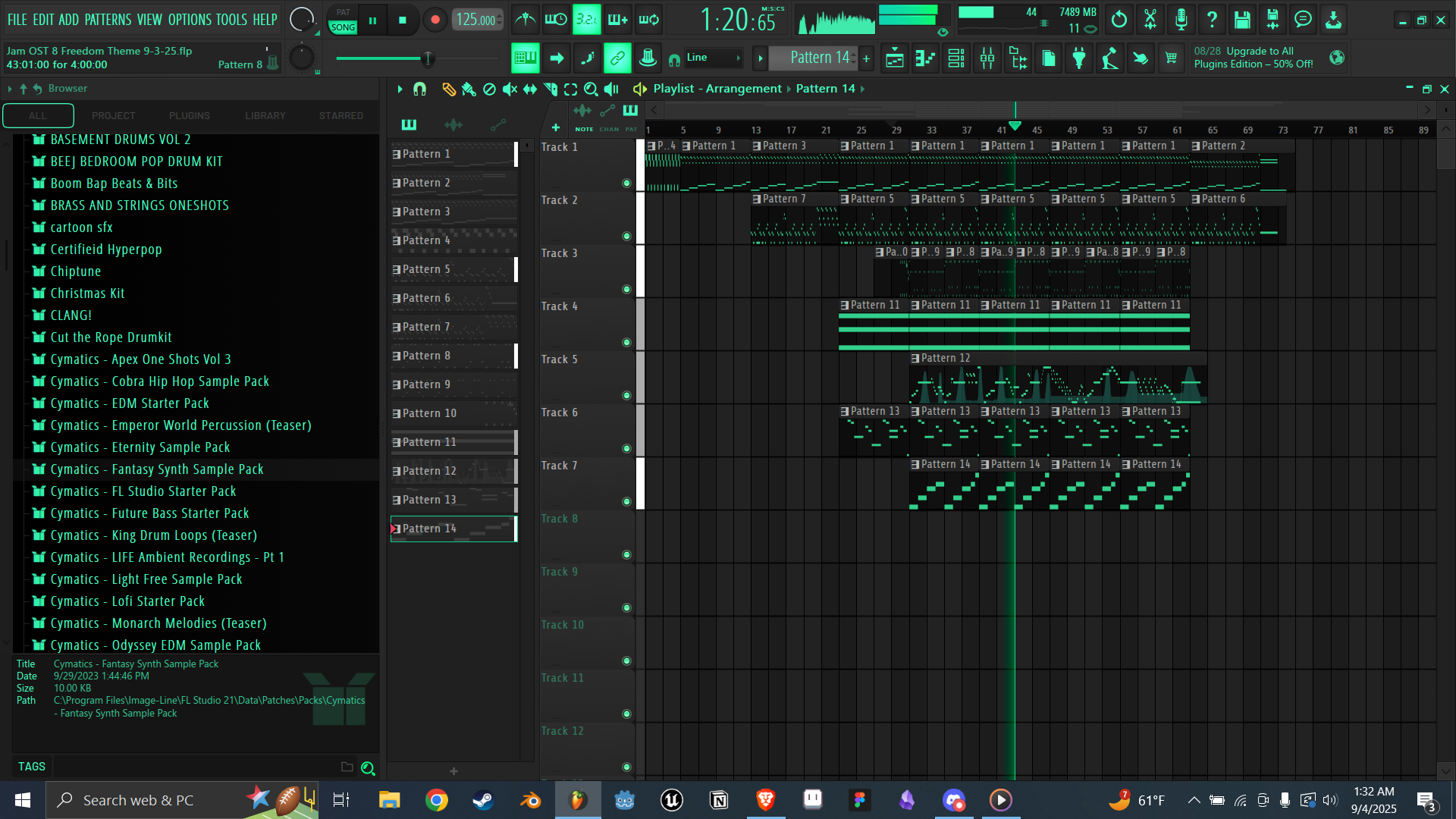Open the Channel rack view icon
The image size is (1456, 819).
click(x=956, y=58)
